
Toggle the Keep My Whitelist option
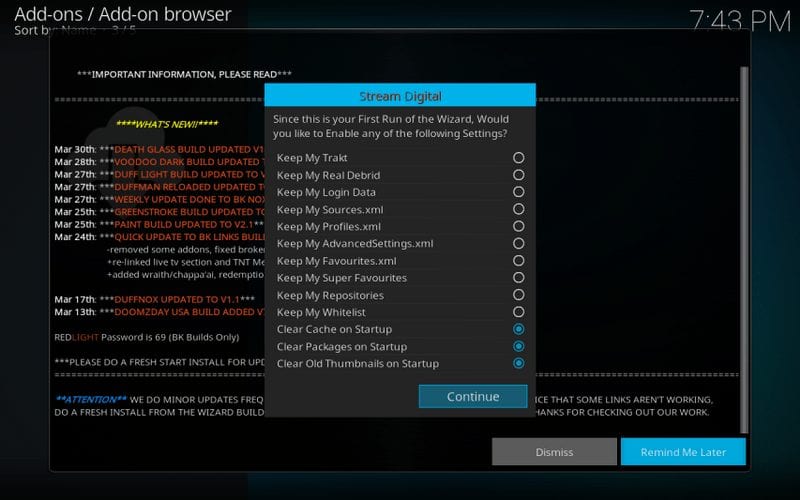coord(518,312)
